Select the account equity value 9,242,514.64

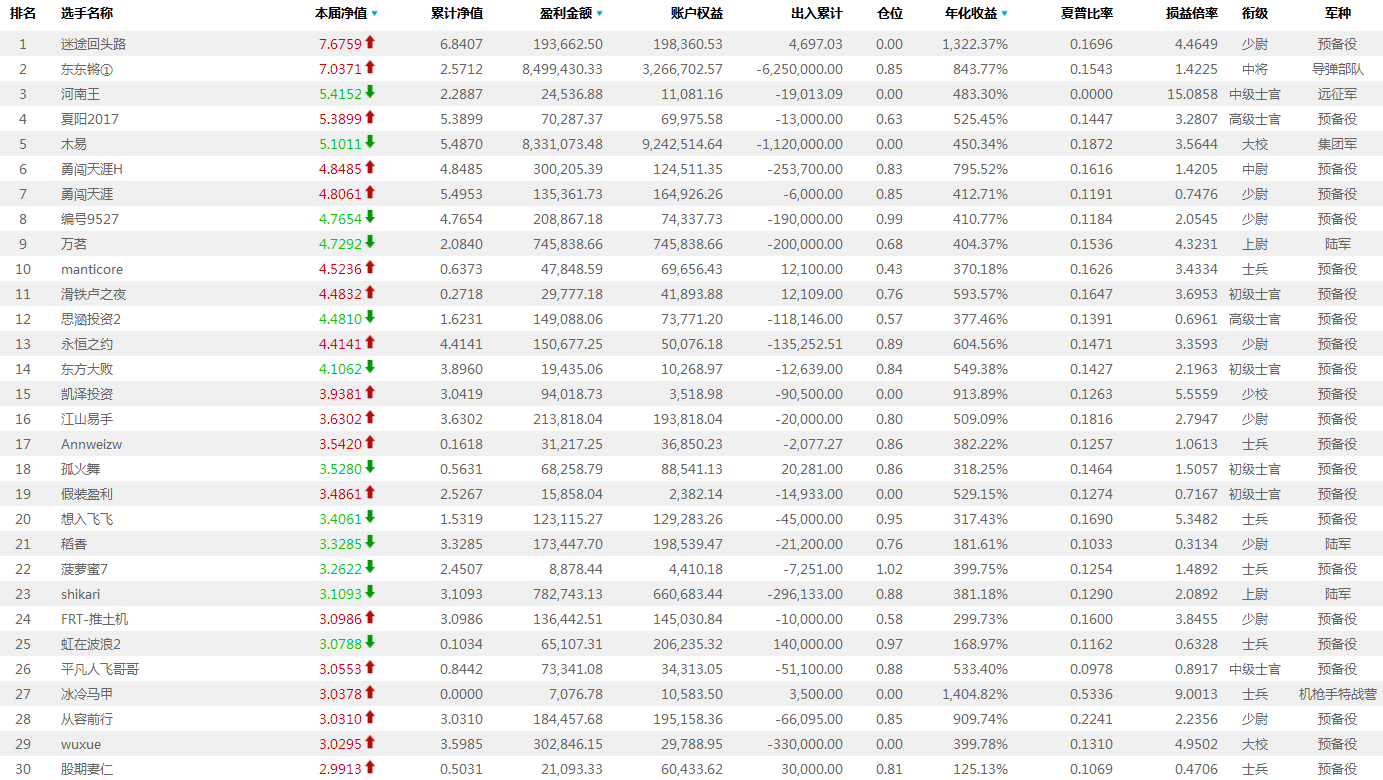pos(682,144)
